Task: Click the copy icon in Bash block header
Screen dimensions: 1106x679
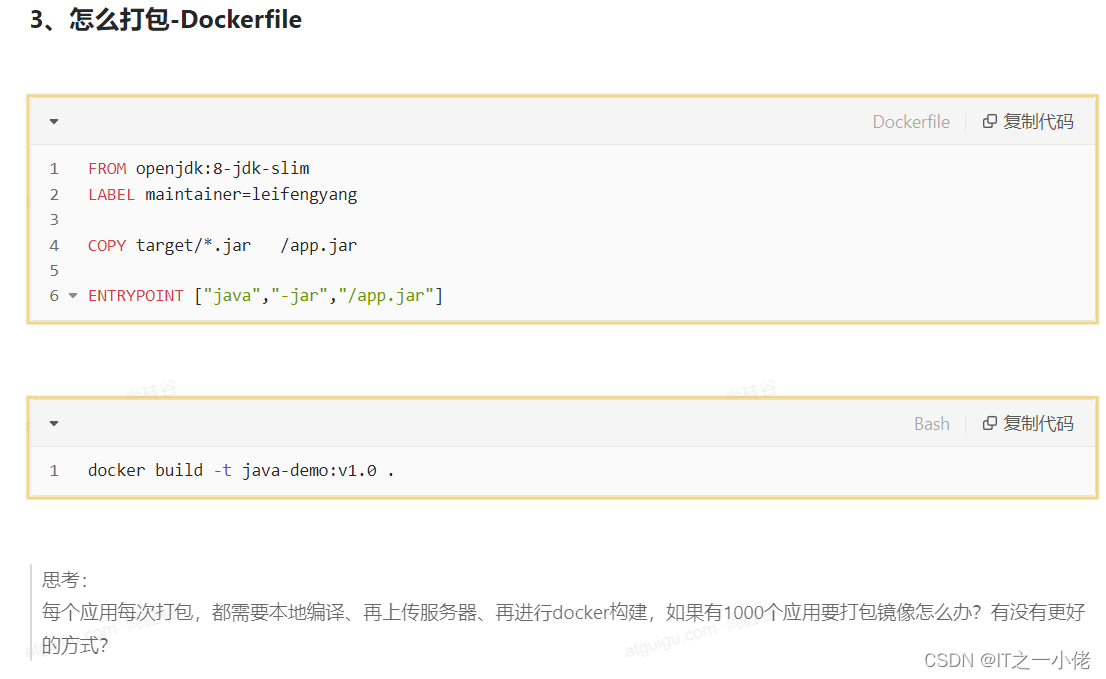Action: click(990, 423)
